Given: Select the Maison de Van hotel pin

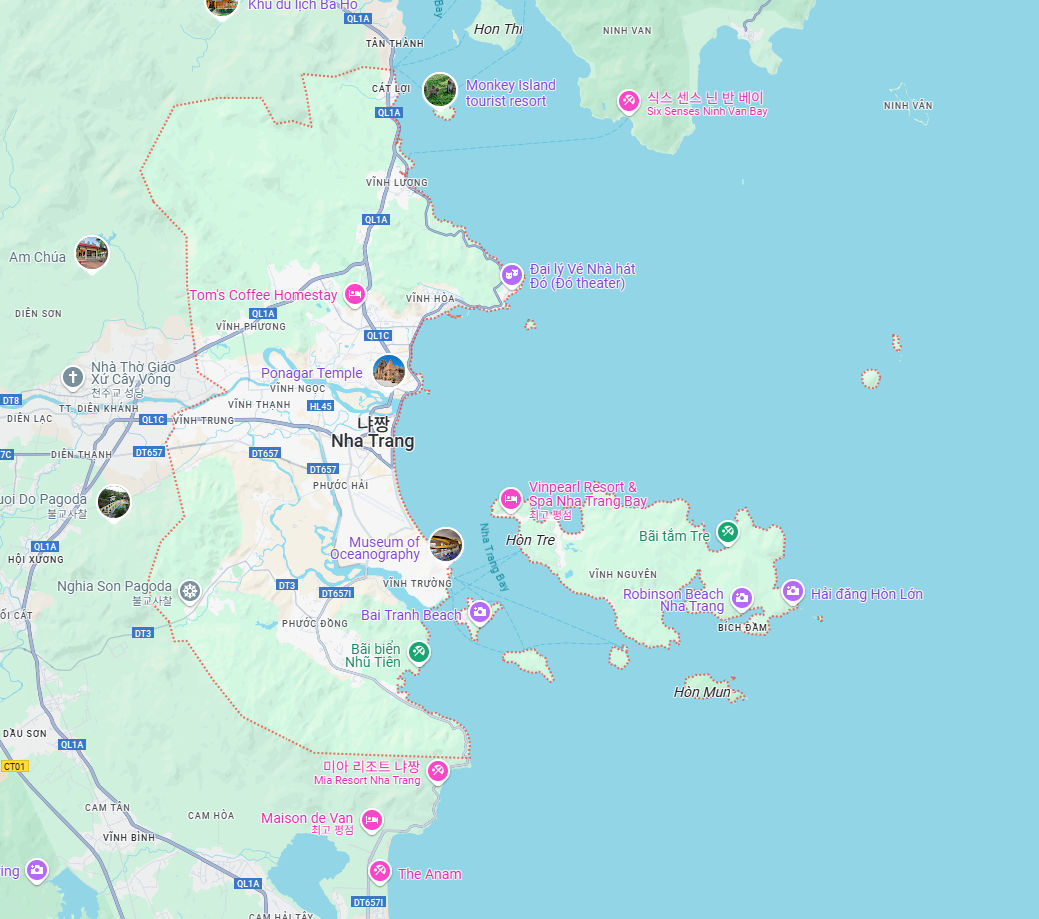Looking at the screenshot, I should (x=372, y=821).
